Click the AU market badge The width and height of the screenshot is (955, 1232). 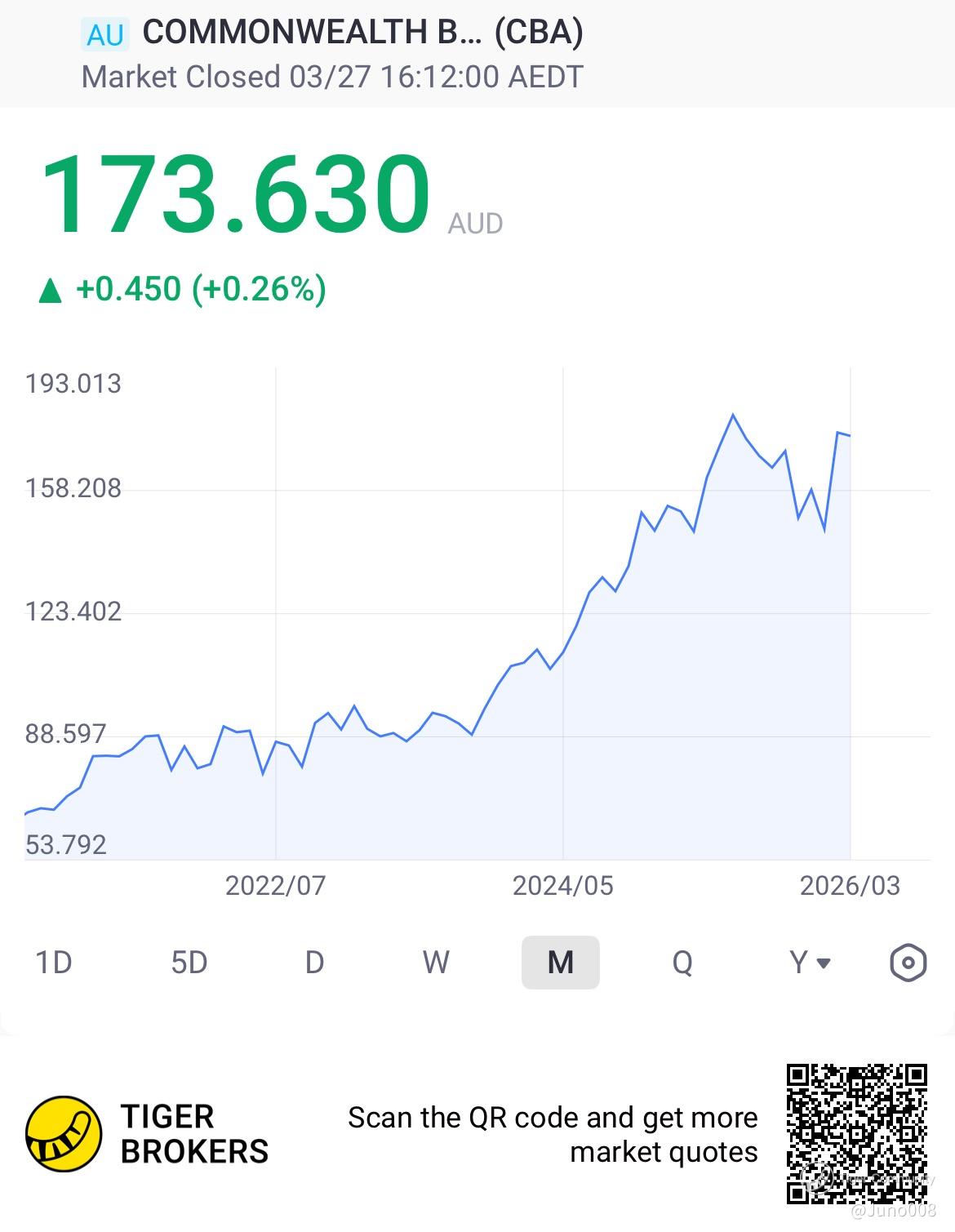pyautogui.click(x=105, y=35)
